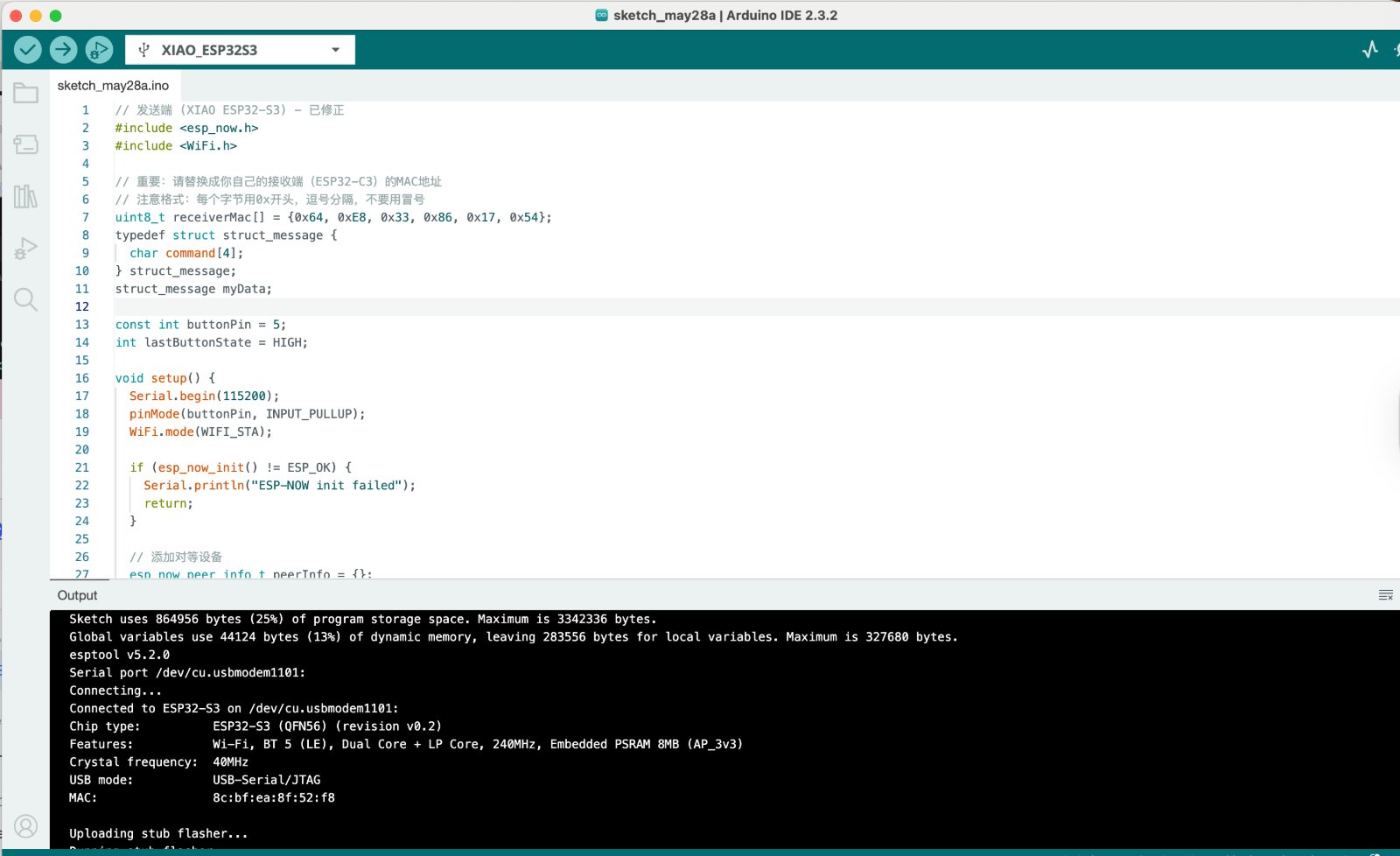Click 'Serial.begin(115200);' line

(204, 396)
